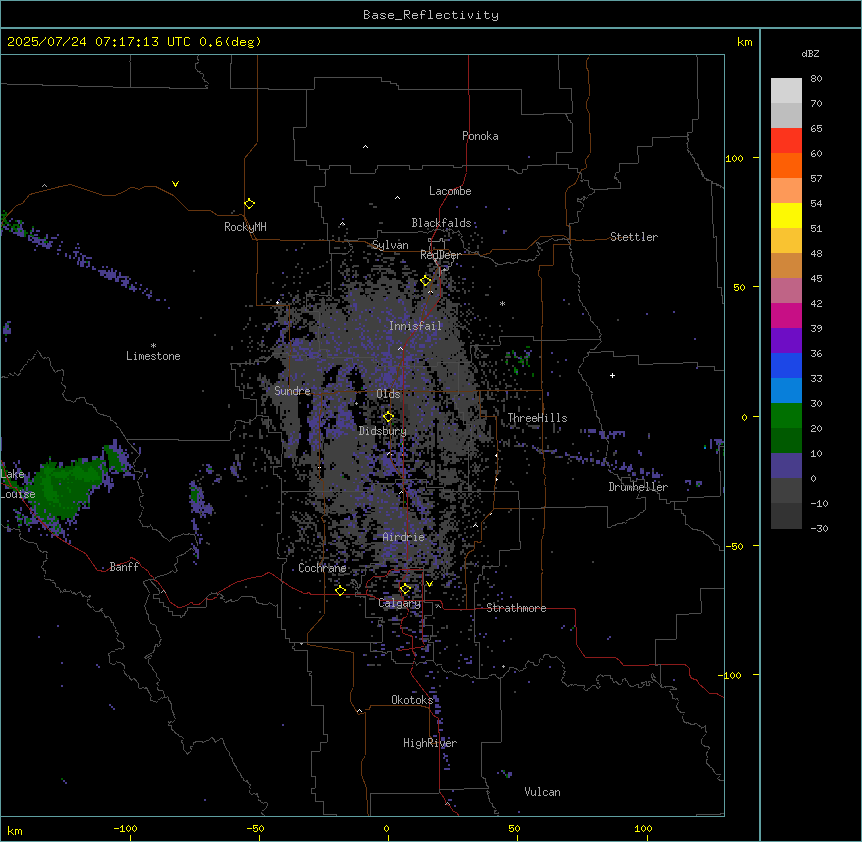Click the yellow diamond marker beside RockyMH

coord(249,204)
